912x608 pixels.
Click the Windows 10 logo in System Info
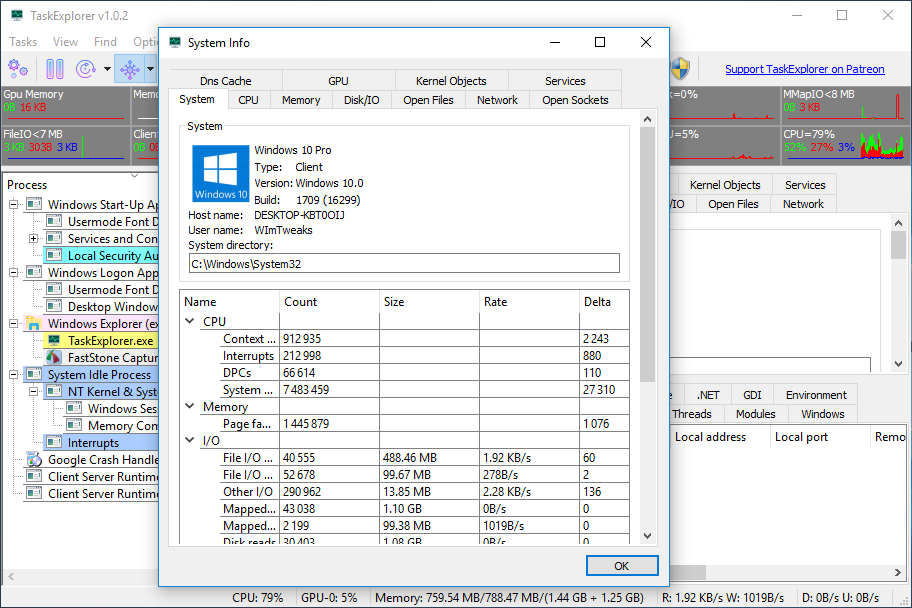coord(220,173)
